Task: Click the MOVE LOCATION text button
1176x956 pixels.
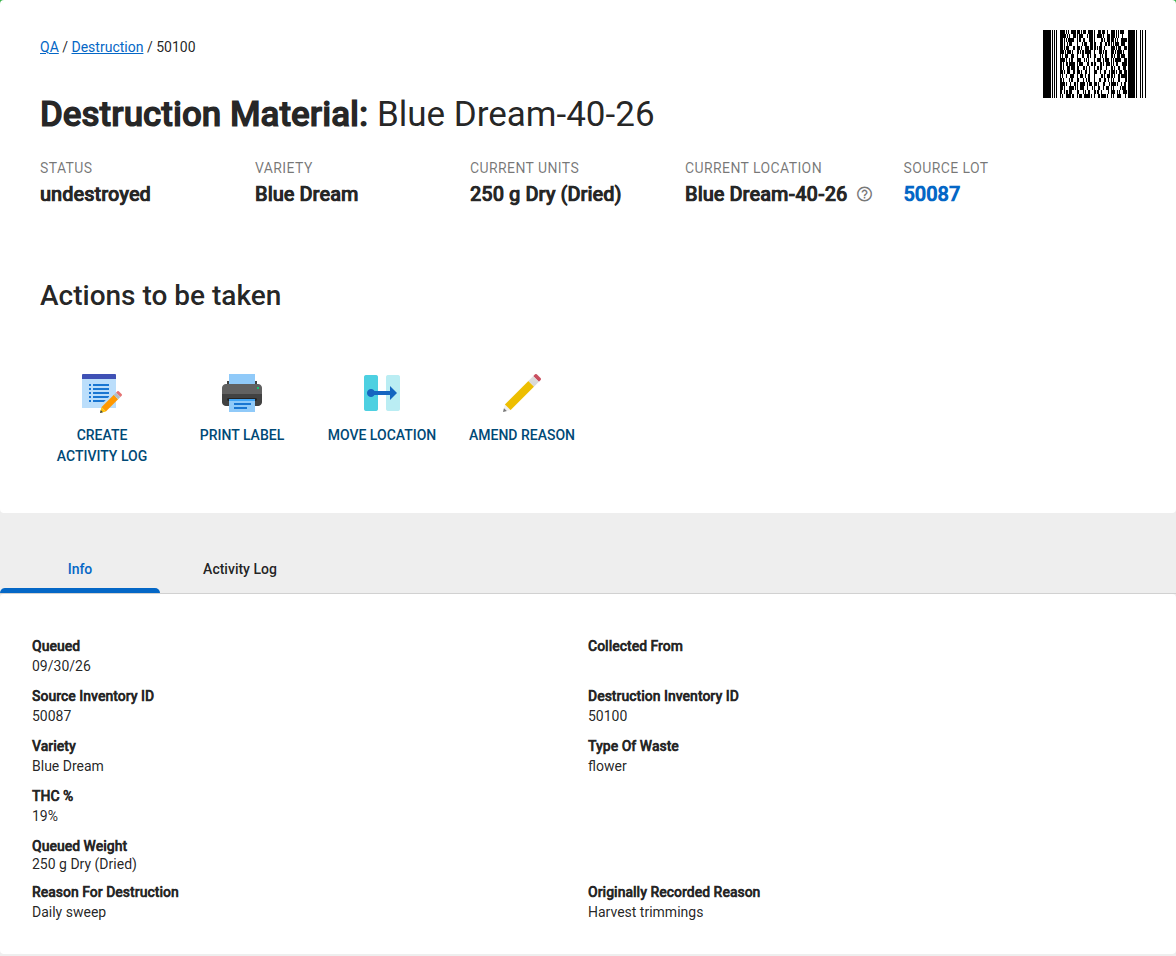Action: pos(382,435)
